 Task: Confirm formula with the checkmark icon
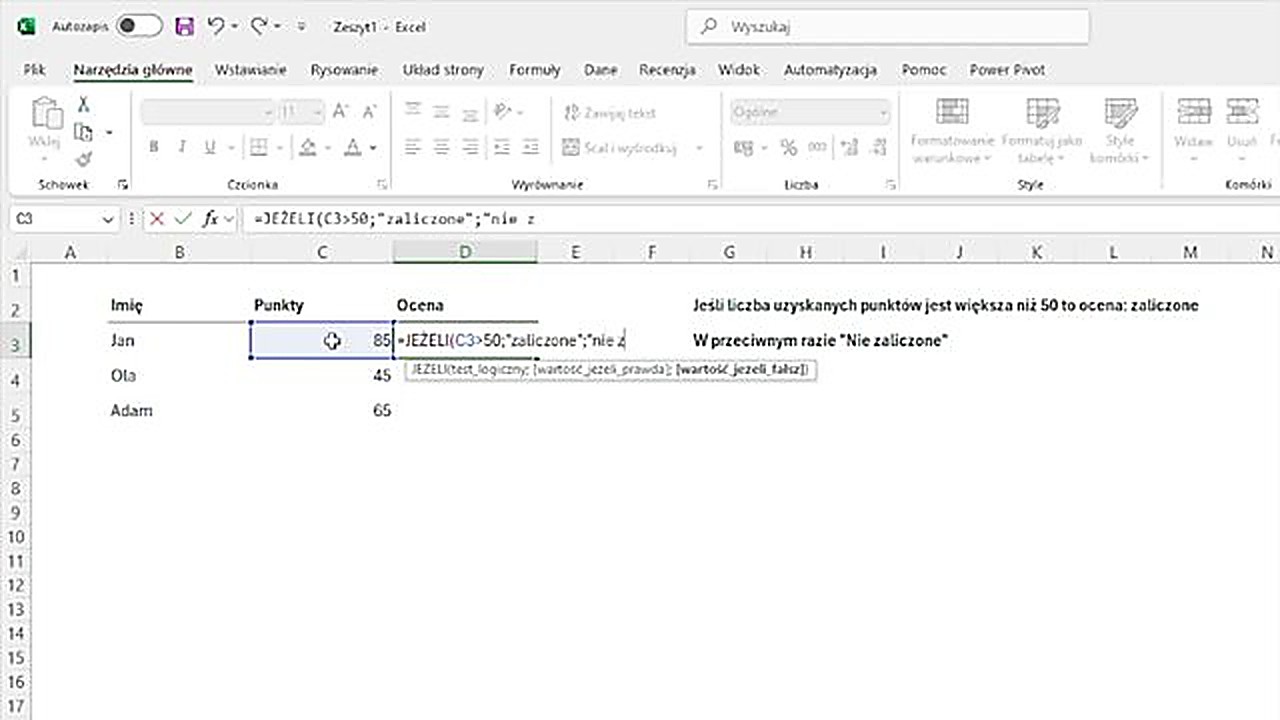pos(182,219)
